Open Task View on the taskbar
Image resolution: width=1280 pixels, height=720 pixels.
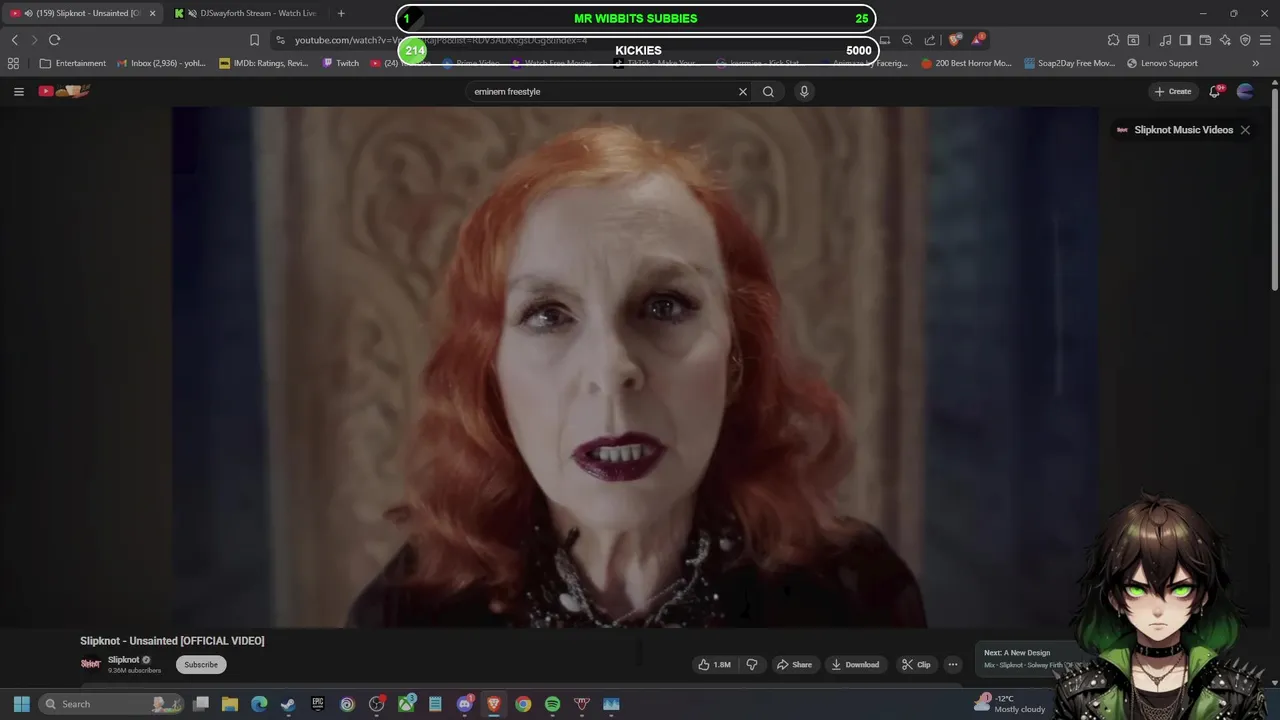201,704
